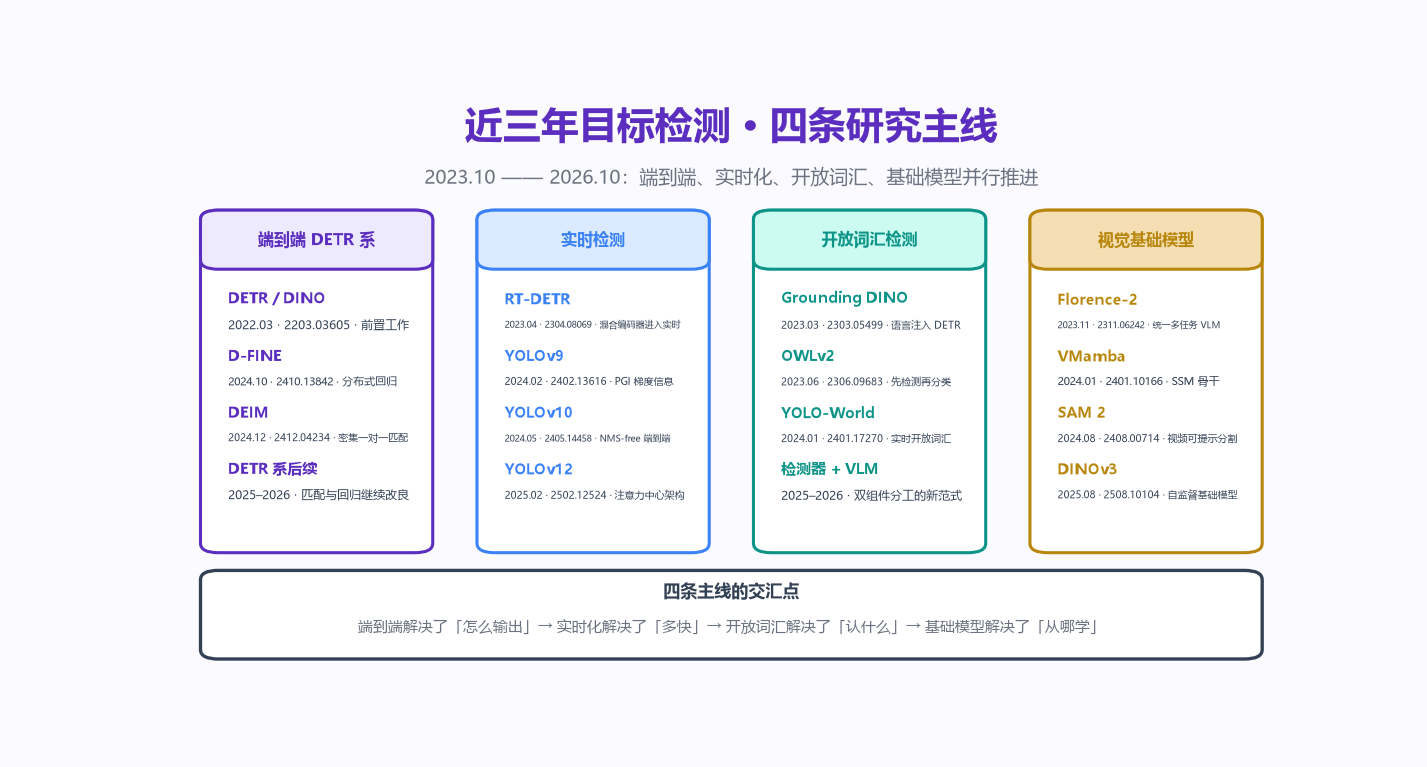1427x767 pixels.
Task: Click the Grounding DINO entry name
Action: click(844, 298)
